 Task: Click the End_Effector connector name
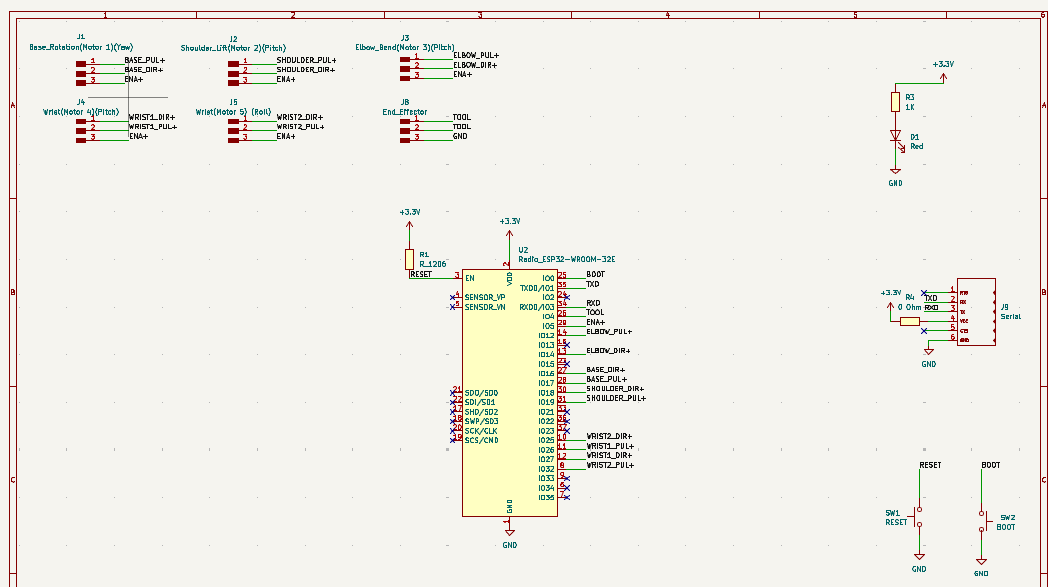tap(405, 112)
